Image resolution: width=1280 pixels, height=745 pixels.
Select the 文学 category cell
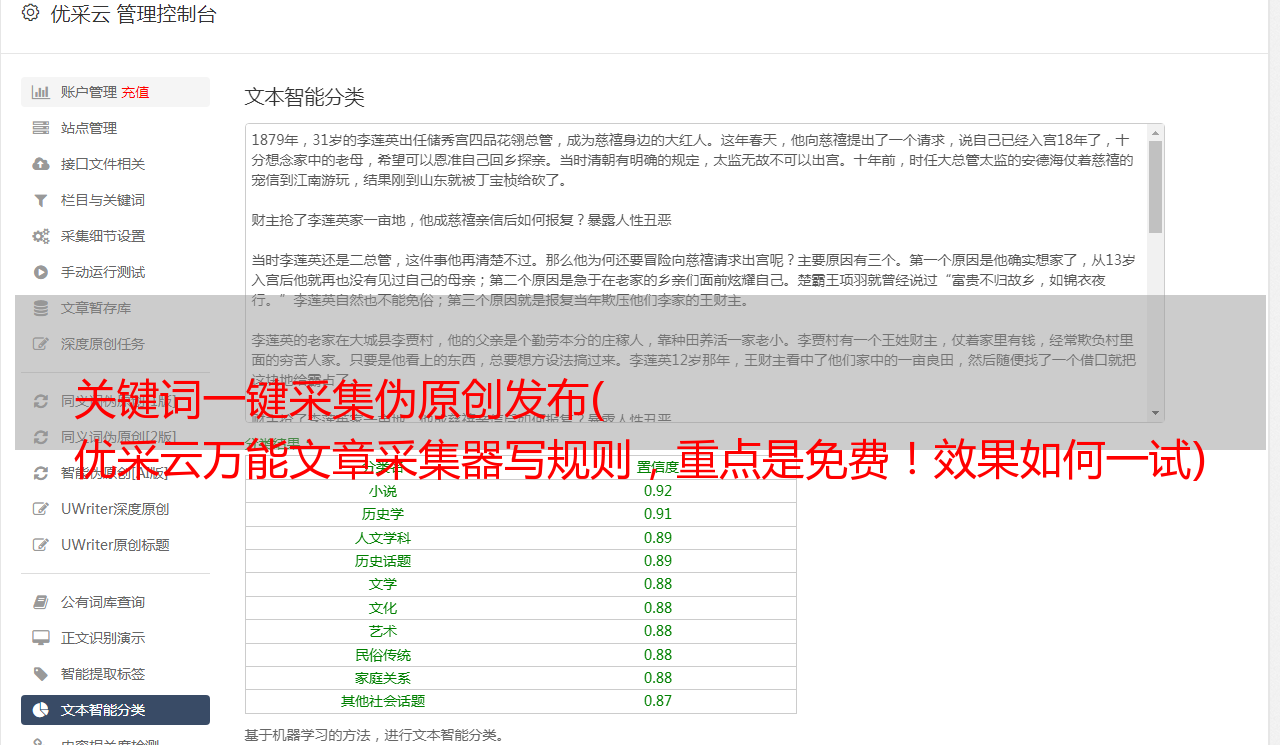pyautogui.click(x=383, y=584)
